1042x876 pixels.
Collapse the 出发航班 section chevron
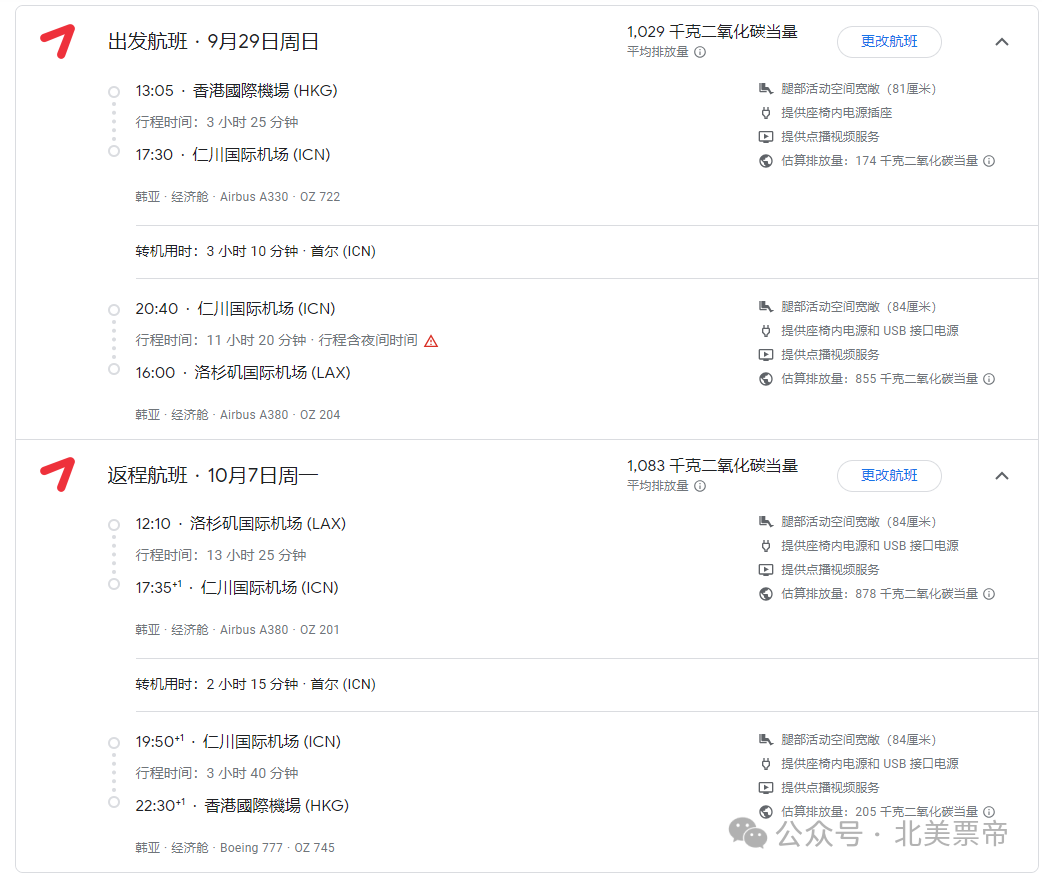pos(1001,42)
